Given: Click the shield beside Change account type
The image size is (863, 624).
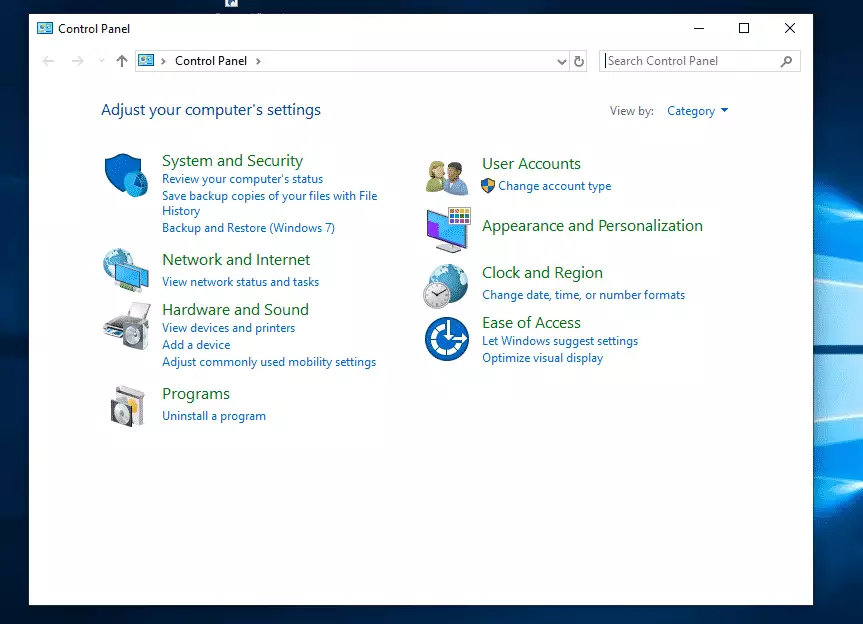Looking at the screenshot, I should pos(488,186).
